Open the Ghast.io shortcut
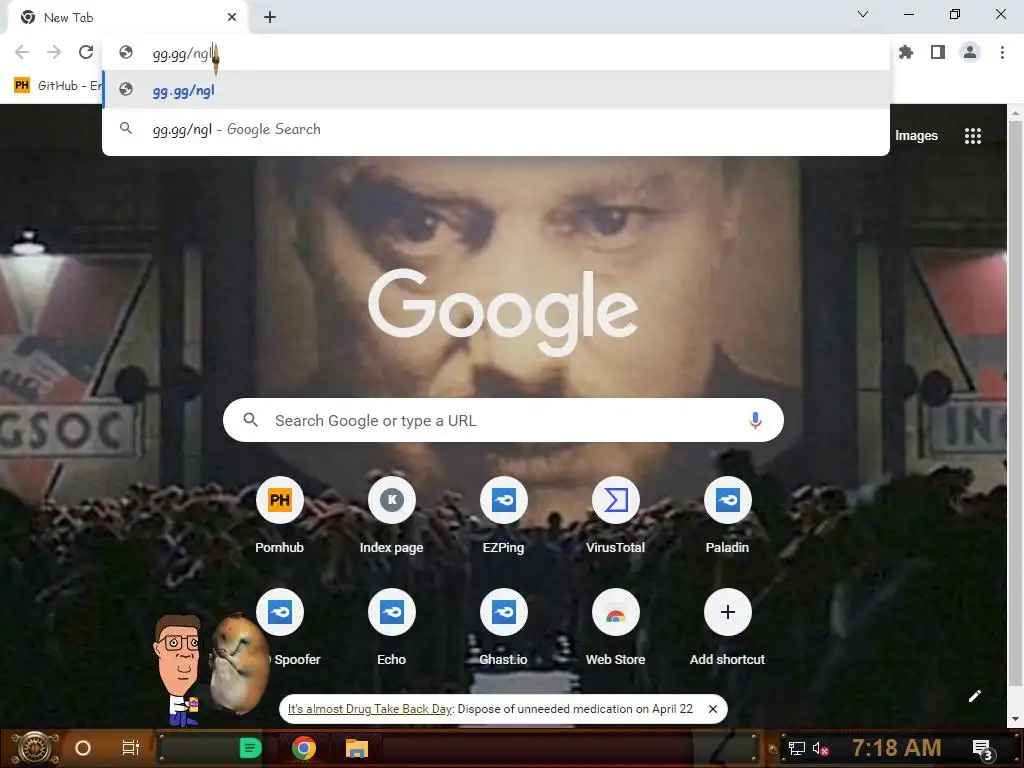Screen dimensions: 1024x768 [504, 628]
